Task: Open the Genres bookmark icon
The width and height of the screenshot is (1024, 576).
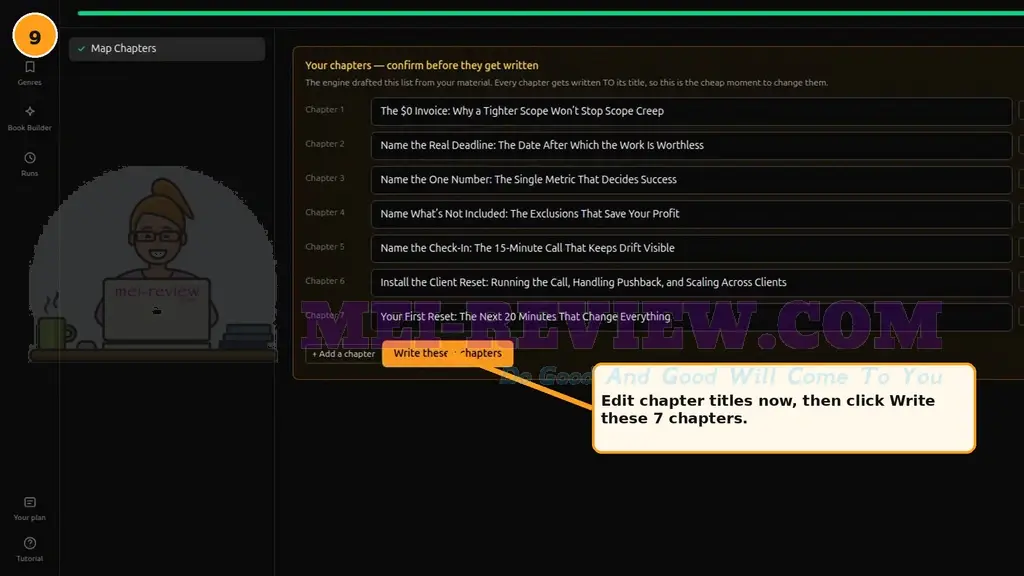Action: 30,67
